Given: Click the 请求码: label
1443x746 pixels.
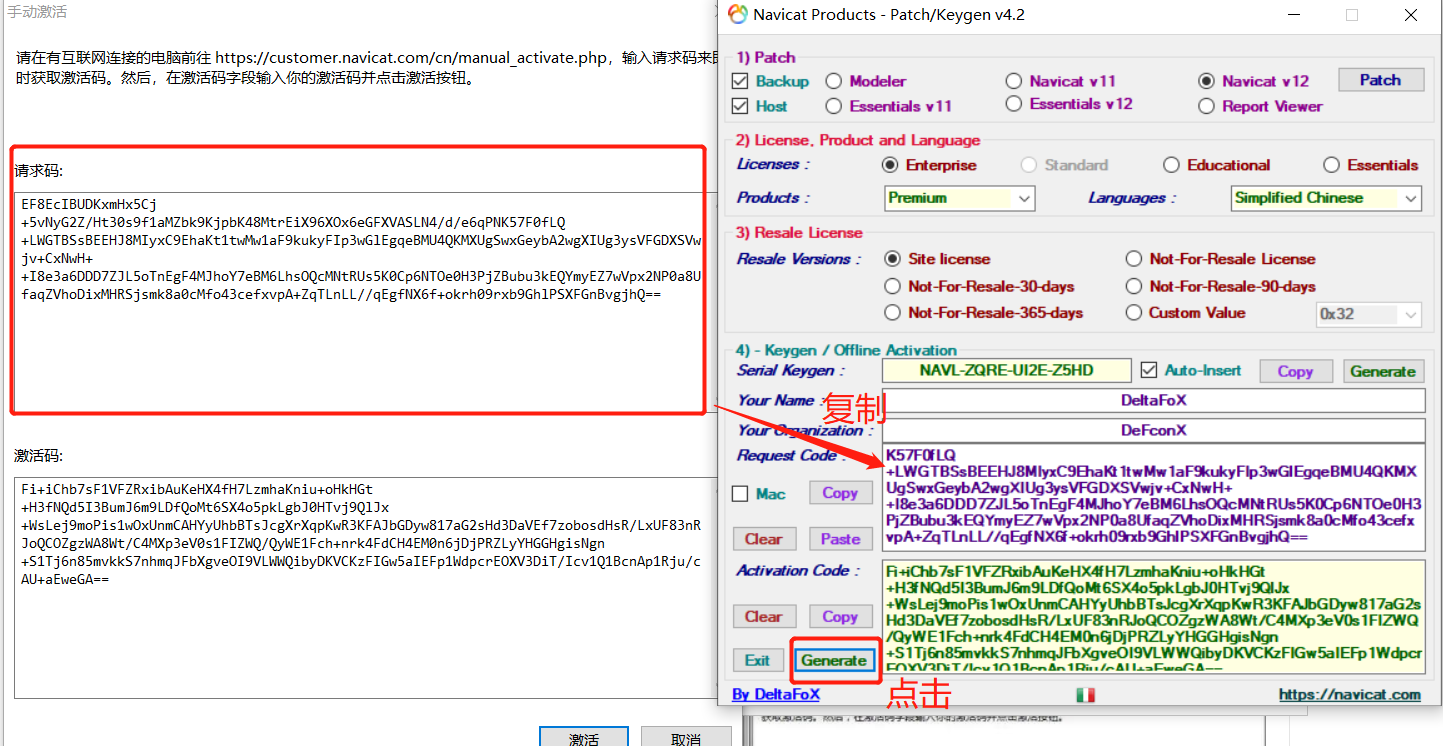Looking at the screenshot, I should tap(39, 171).
